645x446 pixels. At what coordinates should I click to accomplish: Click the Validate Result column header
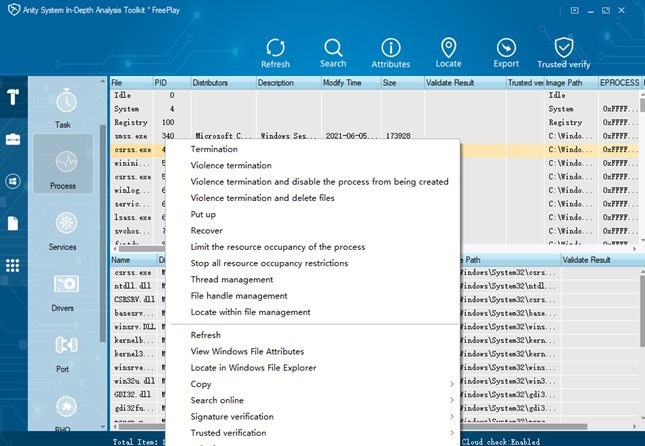(x=463, y=82)
